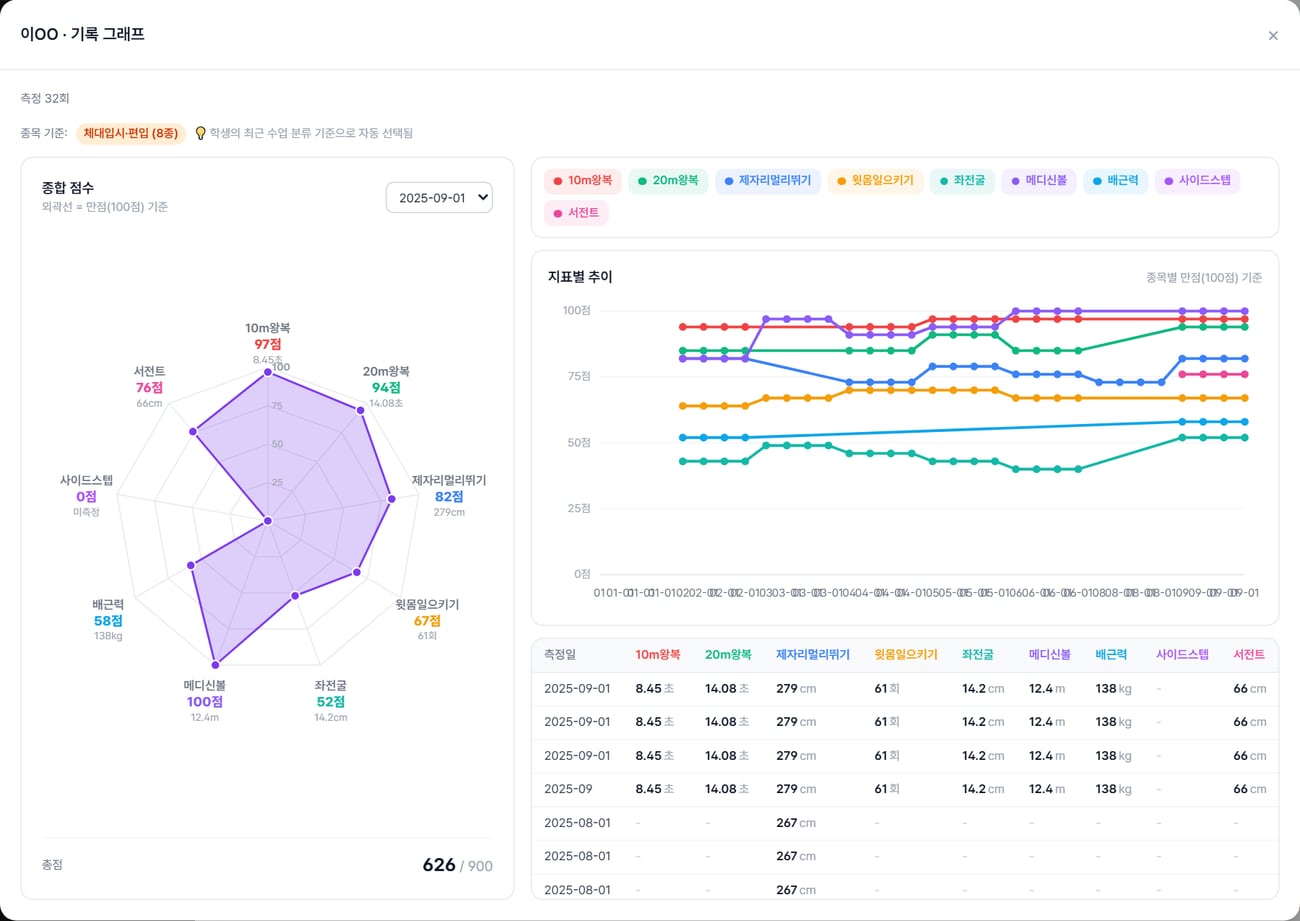Click the 서전트 table column header

tap(1249, 655)
